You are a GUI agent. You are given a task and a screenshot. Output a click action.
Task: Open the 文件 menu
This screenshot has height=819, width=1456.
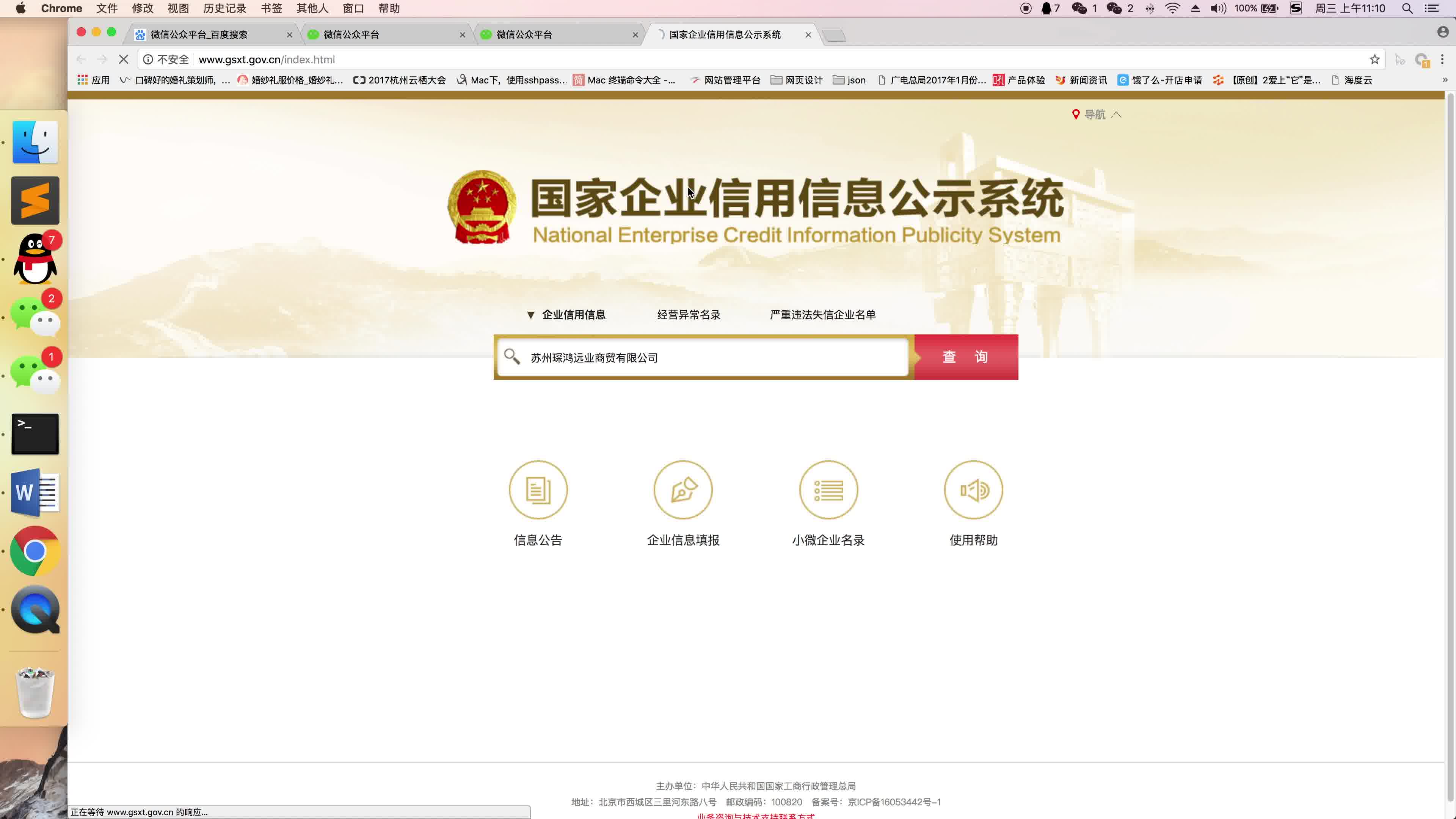[x=107, y=8]
